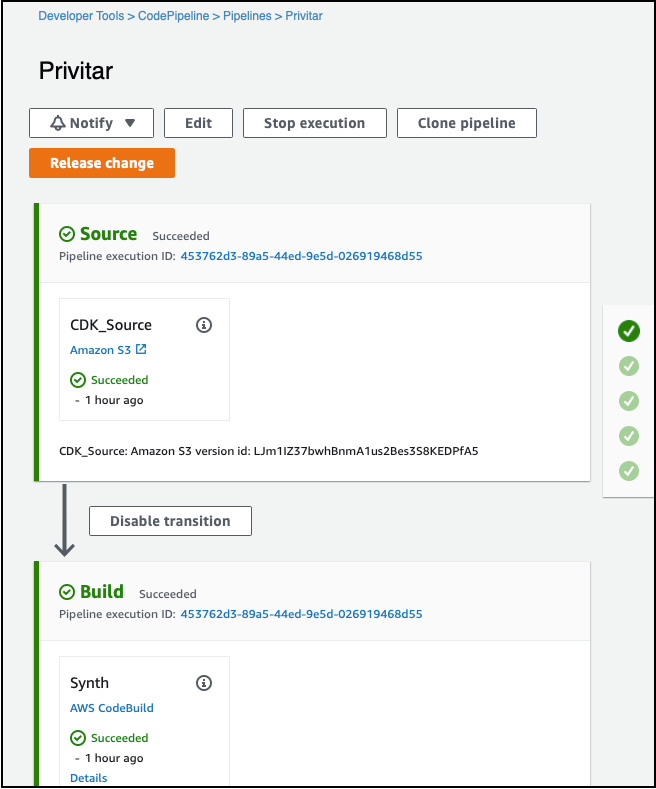Open Developer Tools breadcrumb link

point(81,16)
